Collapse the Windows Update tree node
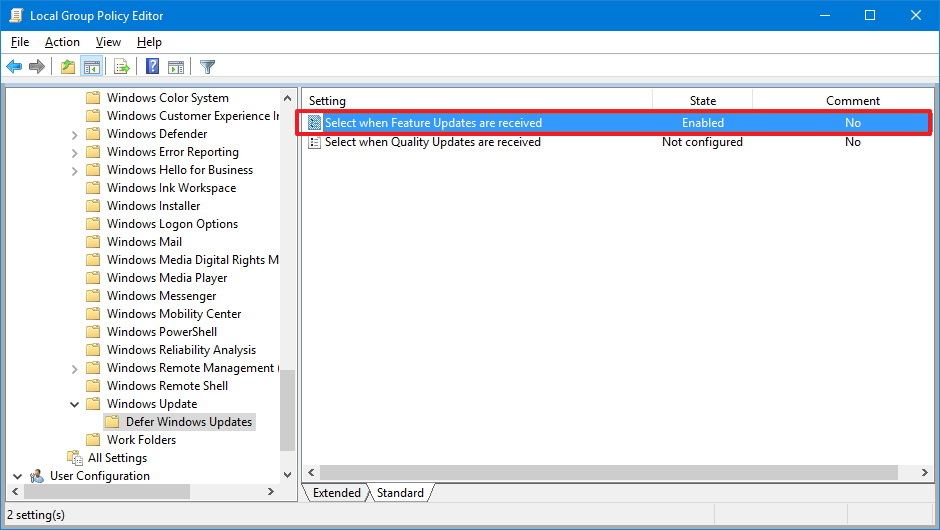 [75, 404]
